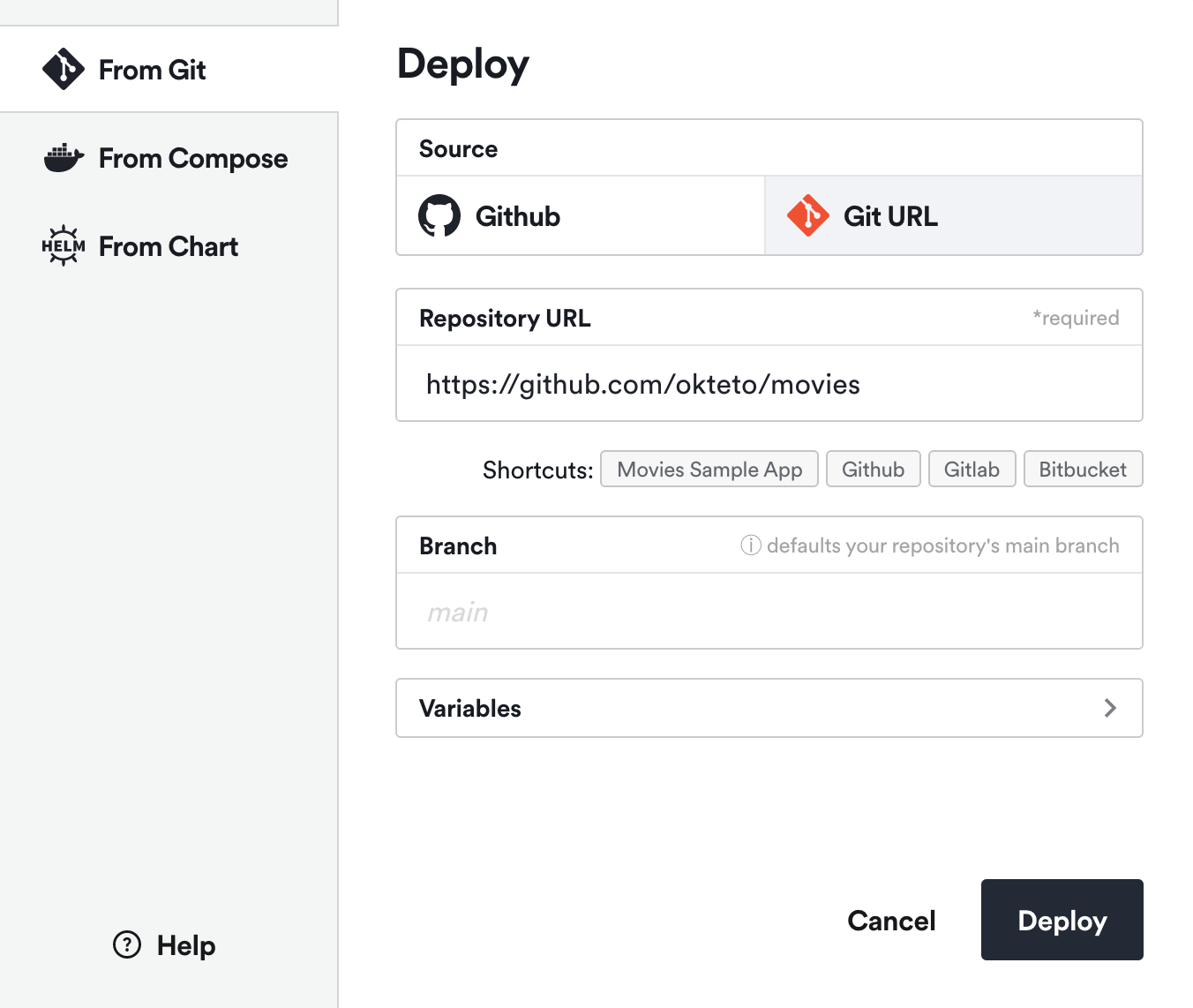Click the Branch label
1193x1008 pixels.
(x=458, y=545)
